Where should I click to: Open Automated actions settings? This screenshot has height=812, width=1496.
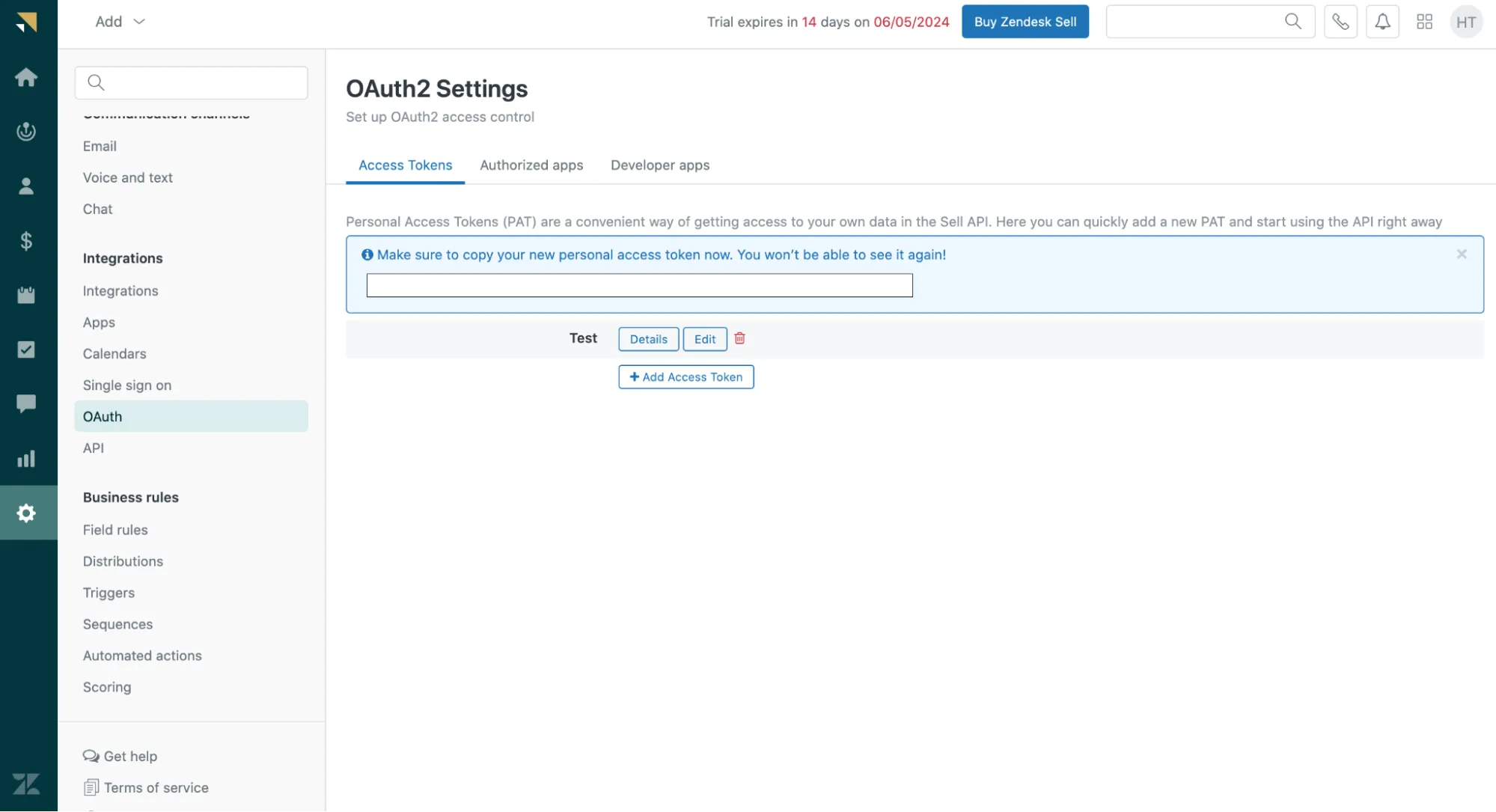(x=142, y=656)
